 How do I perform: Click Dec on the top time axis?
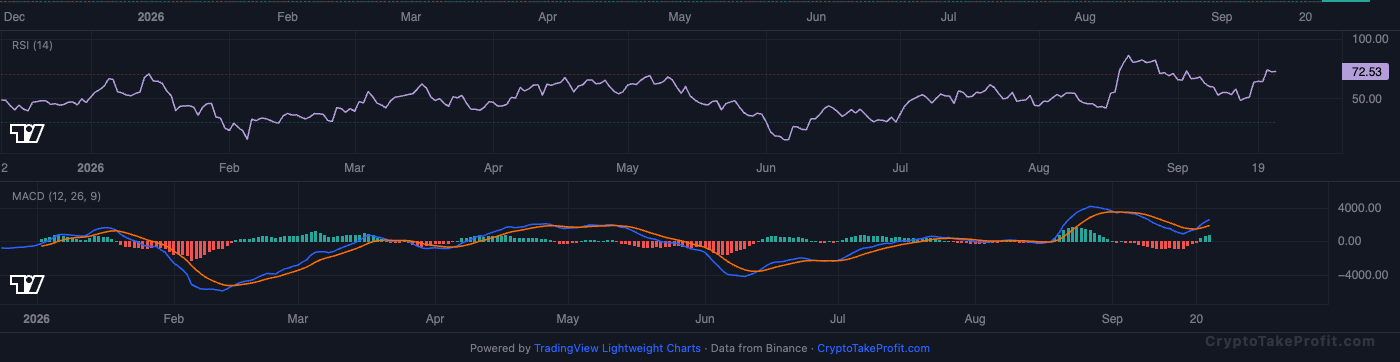[15, 17]
